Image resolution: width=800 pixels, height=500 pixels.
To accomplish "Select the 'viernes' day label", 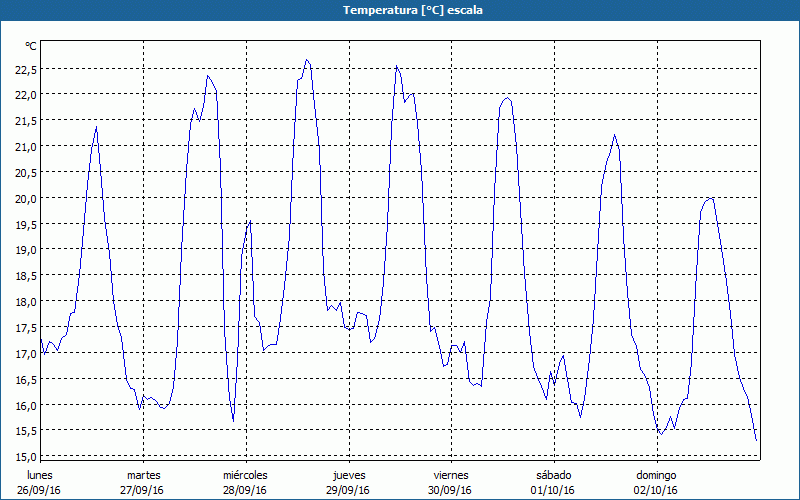I will (x=451, y=475).
